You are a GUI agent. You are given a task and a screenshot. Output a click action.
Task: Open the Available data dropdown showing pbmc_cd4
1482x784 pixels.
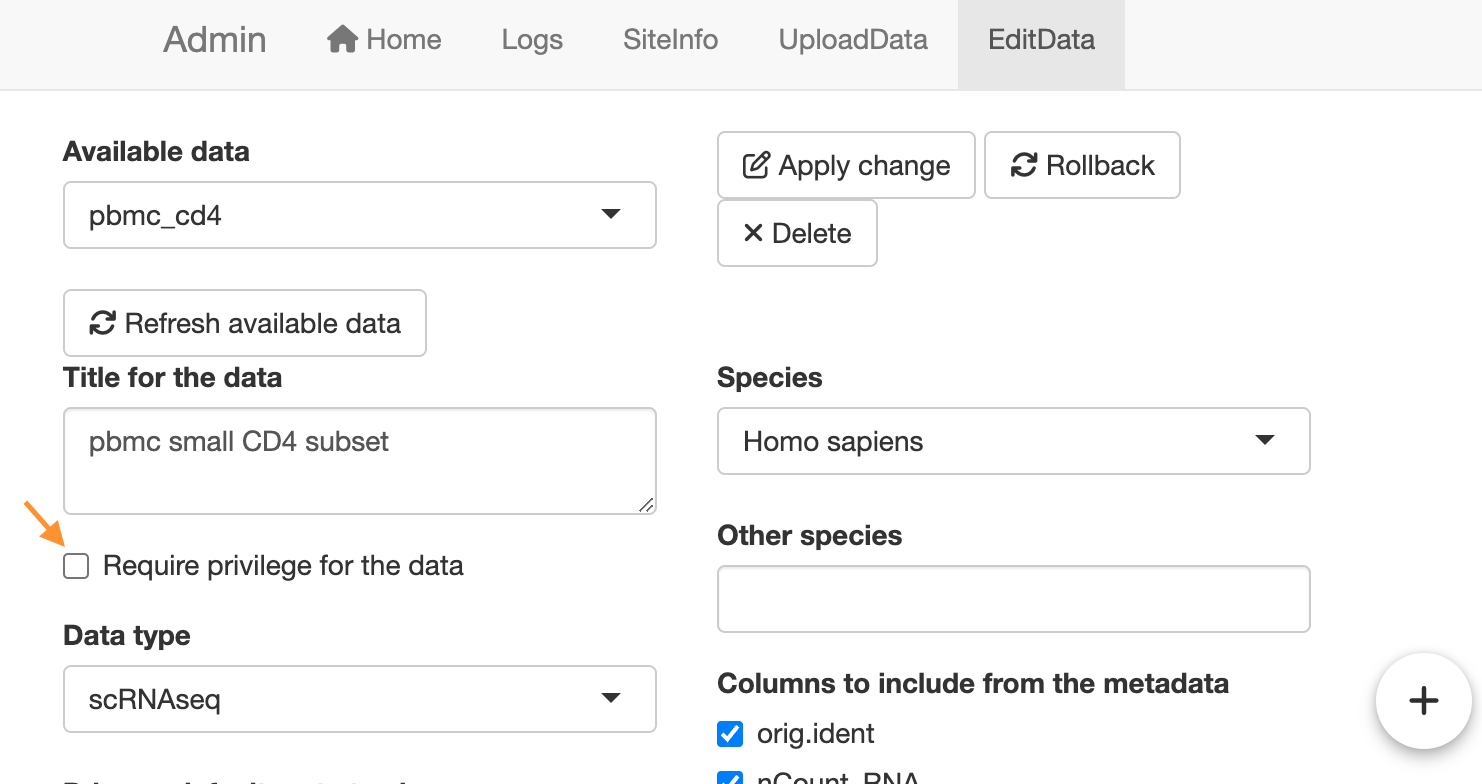coord(360,215)
